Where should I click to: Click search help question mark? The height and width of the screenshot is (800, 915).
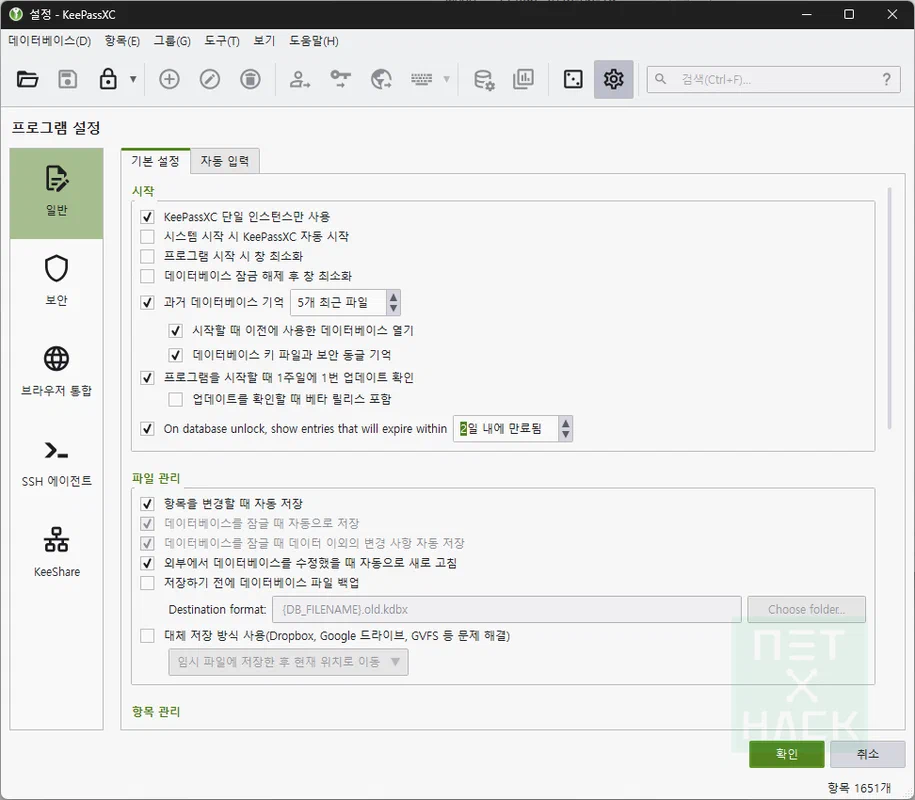tap(886, 79)
